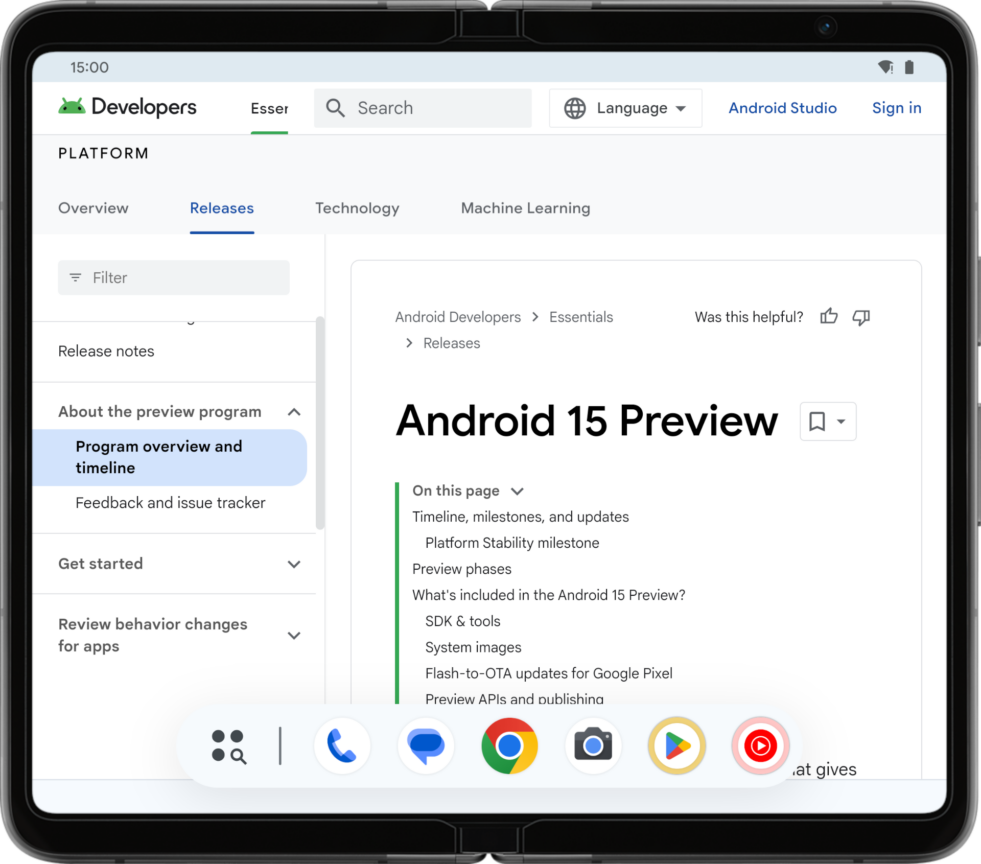
Task: Click the Sign in link
Action: coord(896,107)
